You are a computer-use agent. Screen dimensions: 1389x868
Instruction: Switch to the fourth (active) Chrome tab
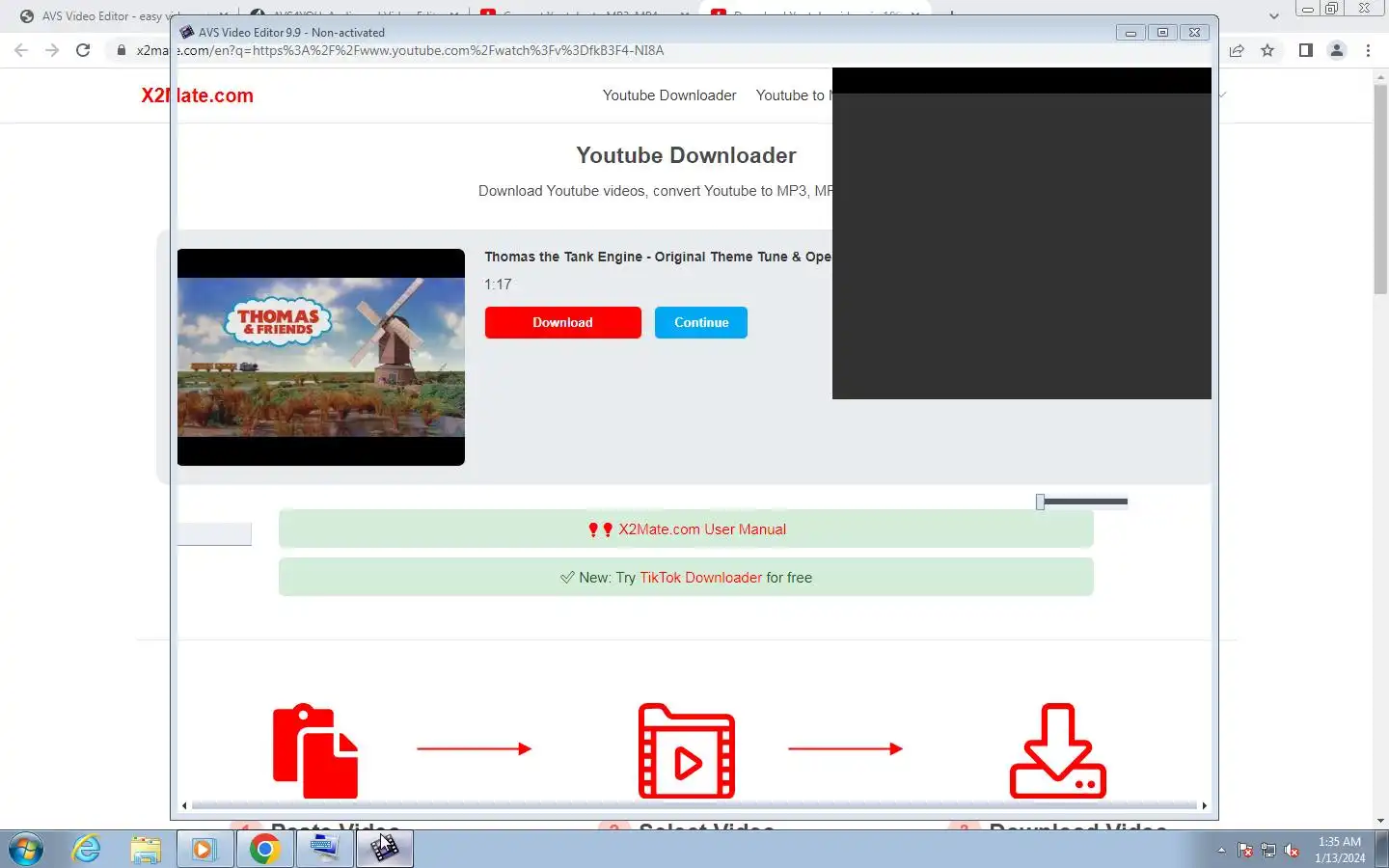pyautogui.click(x=815, y=16)
